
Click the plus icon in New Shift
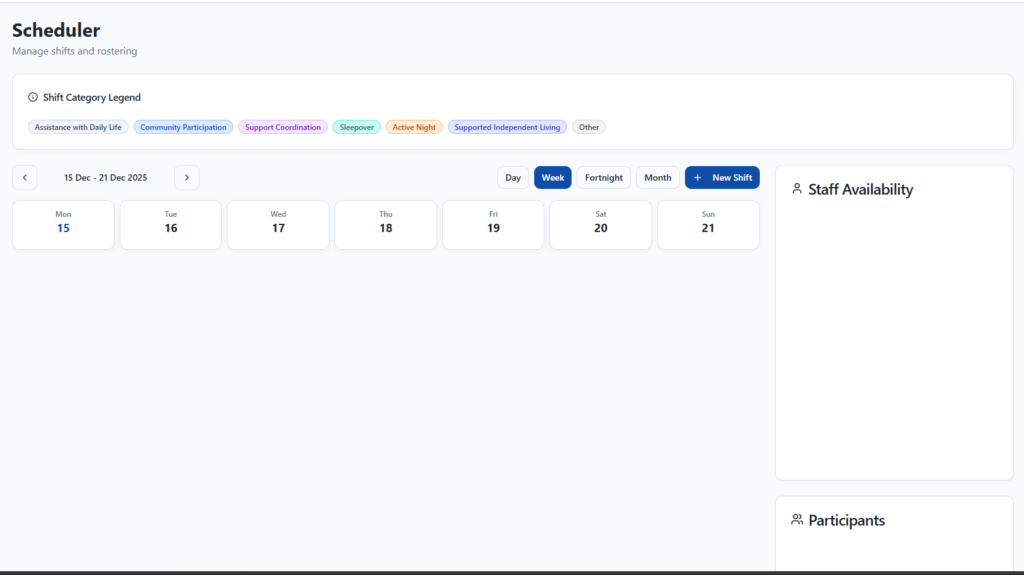click(698, 178)
